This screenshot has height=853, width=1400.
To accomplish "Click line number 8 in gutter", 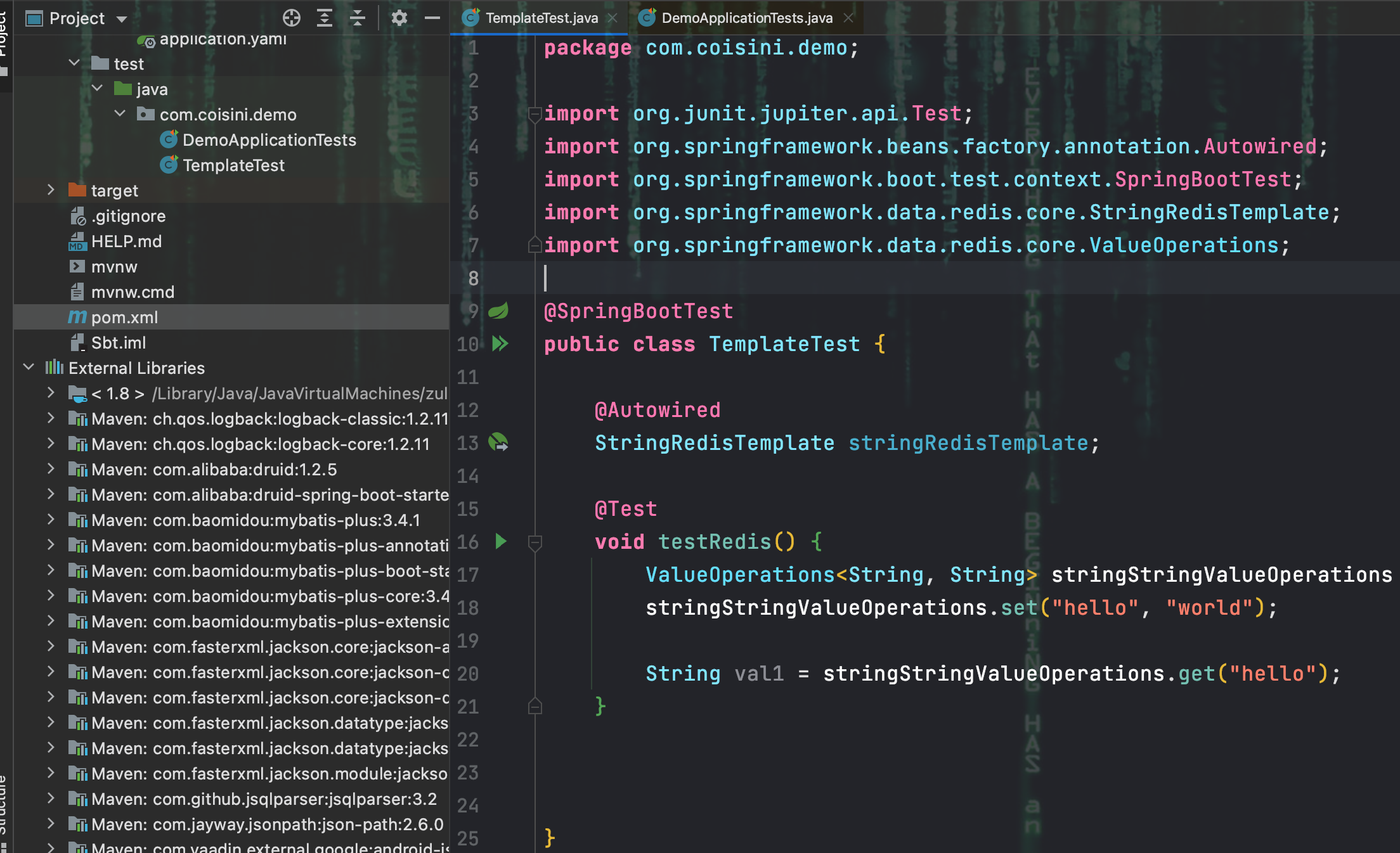I will (473, 278).
